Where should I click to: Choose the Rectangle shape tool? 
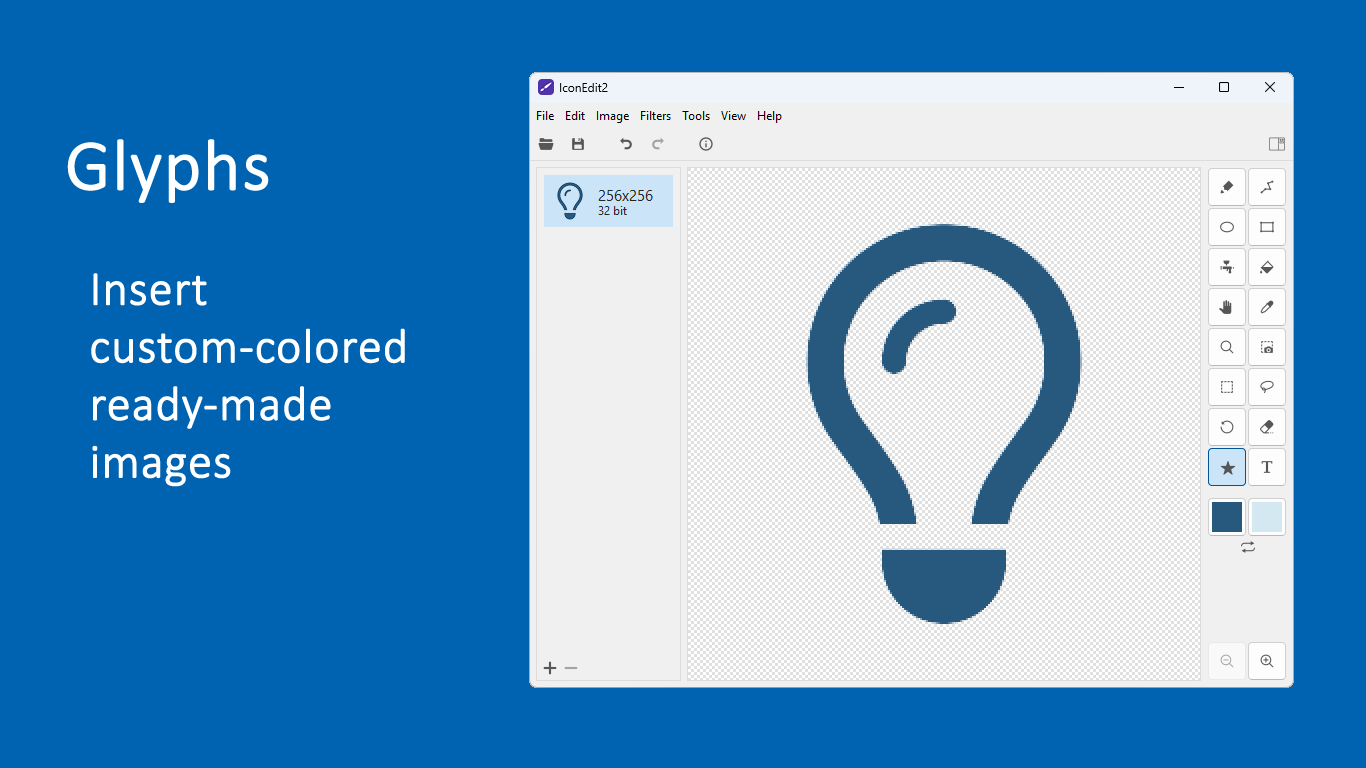point(1267,227)
